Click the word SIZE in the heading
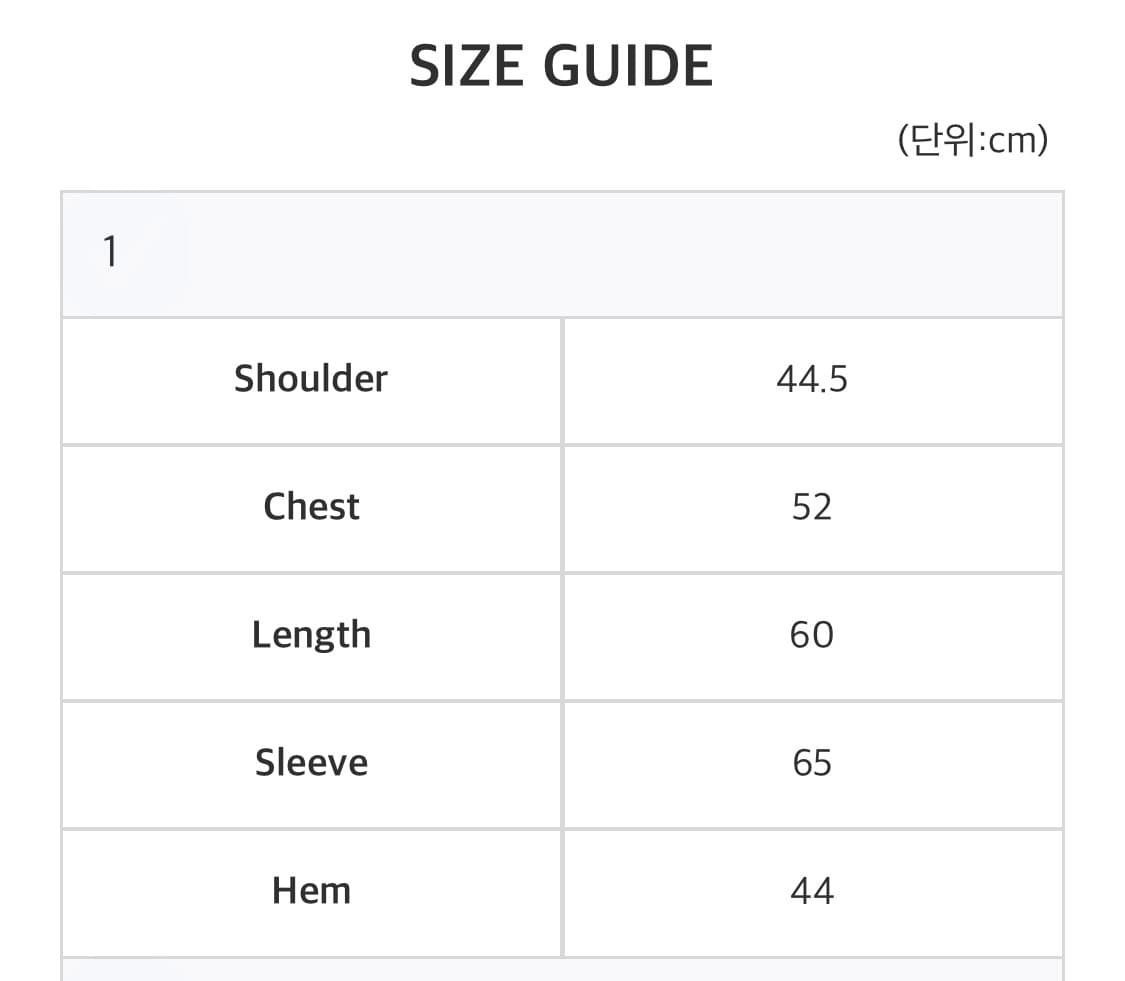Viewport: 1125px width, 981px height. coord(467,67)
